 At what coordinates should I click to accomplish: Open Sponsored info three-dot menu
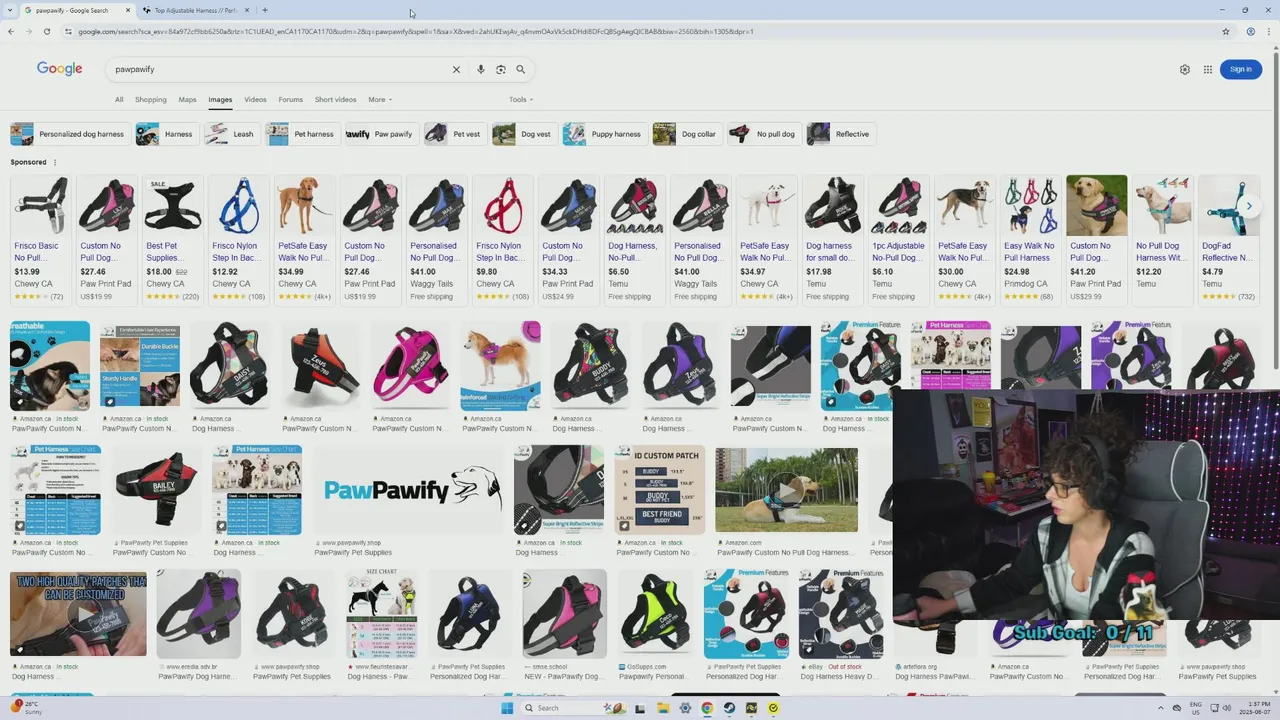coord(55,162)
